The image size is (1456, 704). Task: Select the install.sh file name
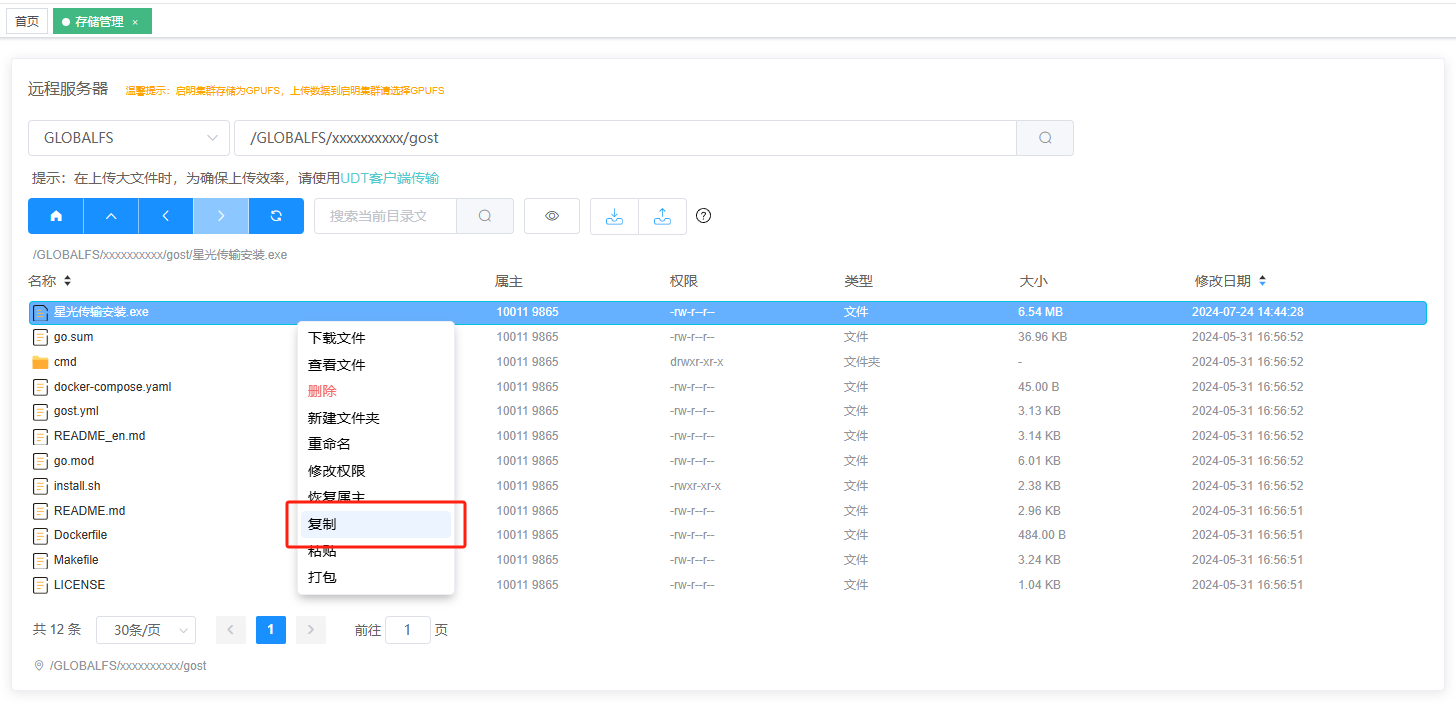77,486
